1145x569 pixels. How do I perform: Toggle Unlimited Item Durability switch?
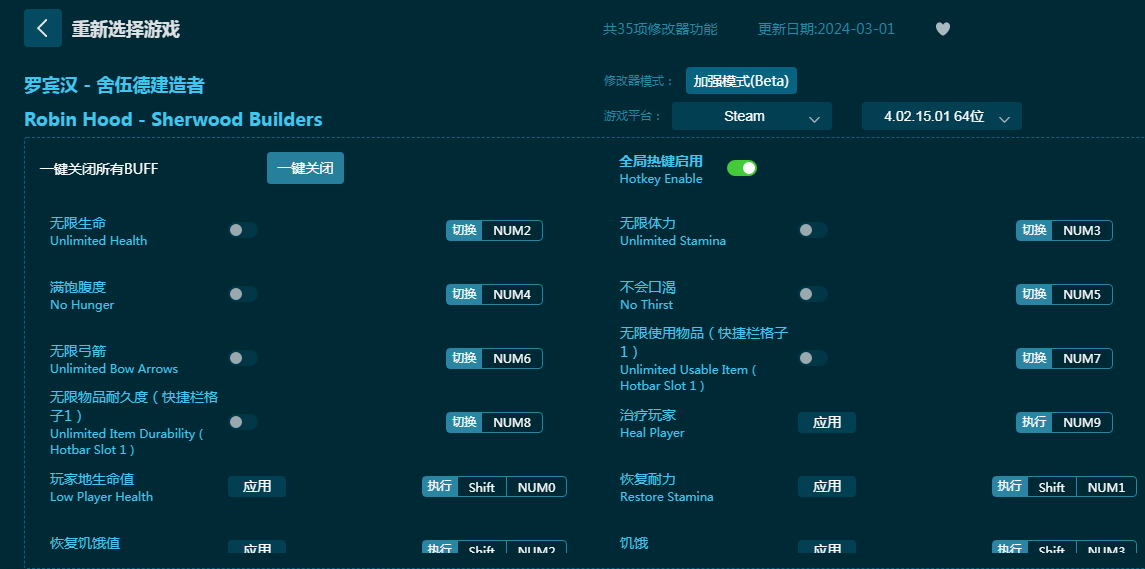tap(242, 422)
